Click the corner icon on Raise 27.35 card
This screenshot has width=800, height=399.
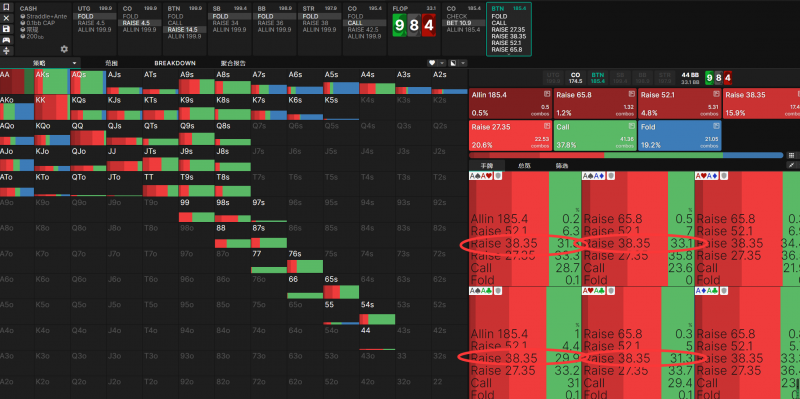(x=546, y=126)
